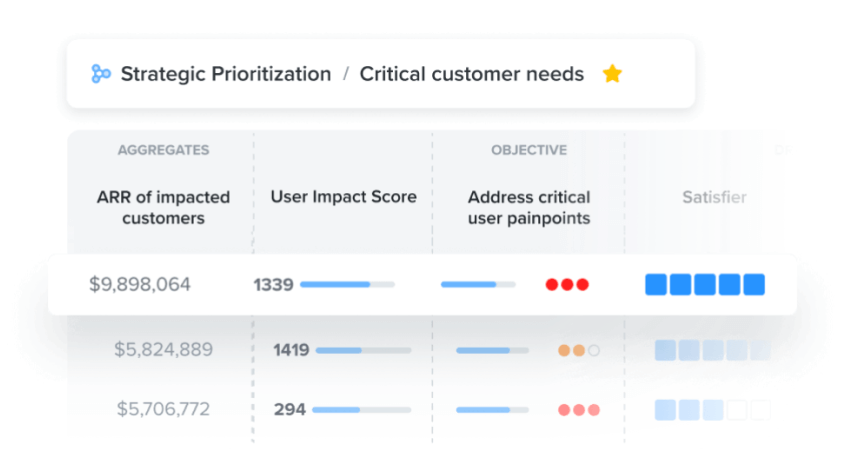This screenshot has width=844, height=468.
Task: Click the five blue Satisfier squares in first row
Action: tap(705, 284)
